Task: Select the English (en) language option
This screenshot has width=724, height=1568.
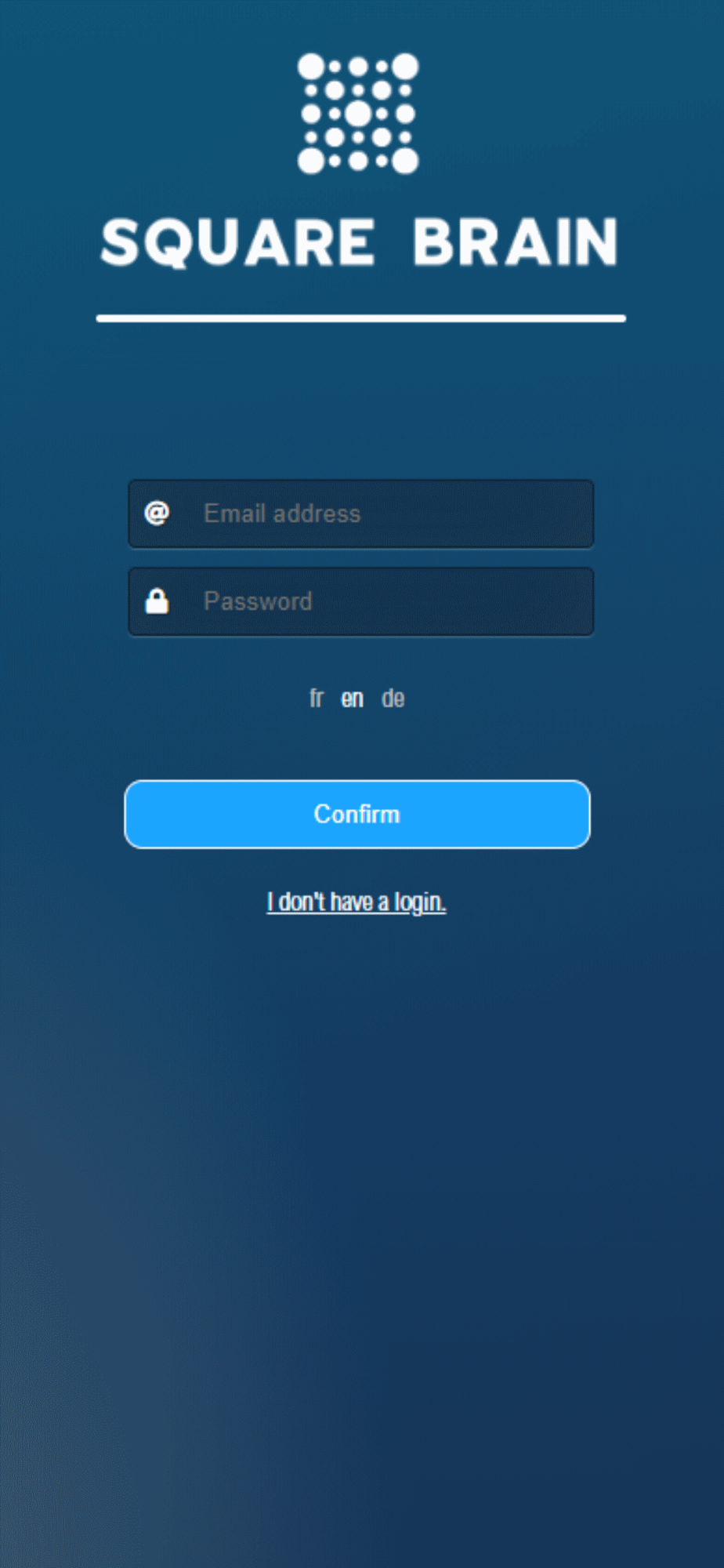Action: pyautogui.click(x=352, y=698)
